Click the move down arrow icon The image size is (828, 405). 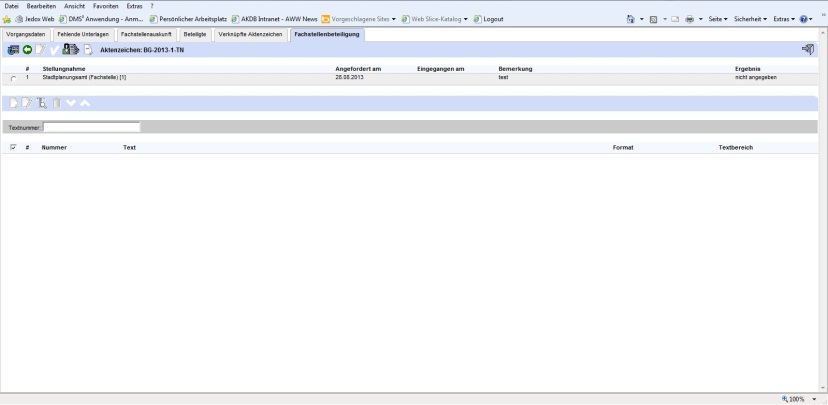(71, 103)
